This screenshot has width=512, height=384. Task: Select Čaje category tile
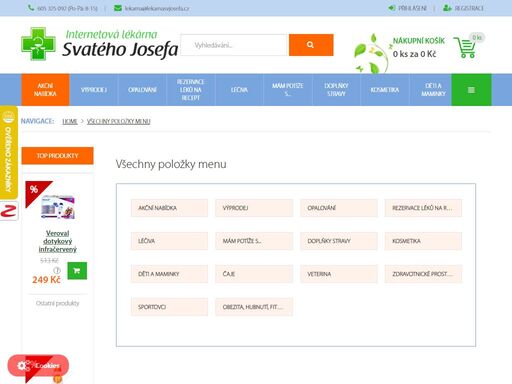point(254,274)
